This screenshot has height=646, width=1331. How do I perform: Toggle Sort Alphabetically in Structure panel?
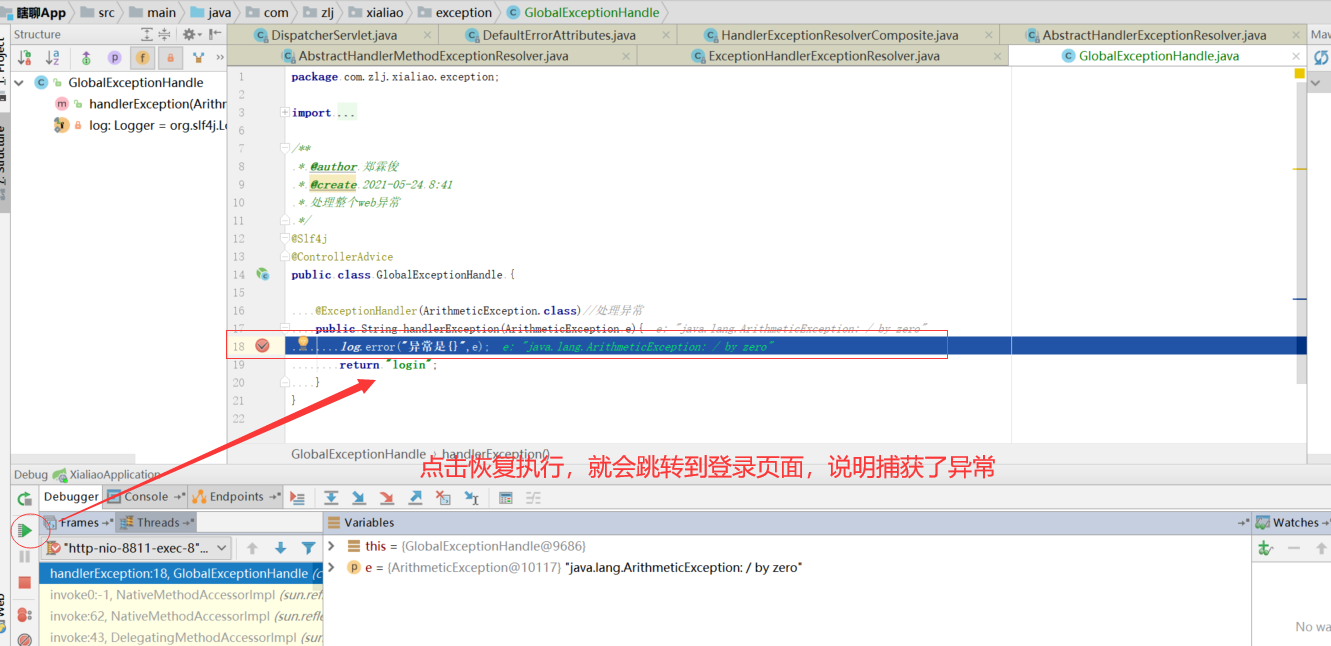point(54,58)
